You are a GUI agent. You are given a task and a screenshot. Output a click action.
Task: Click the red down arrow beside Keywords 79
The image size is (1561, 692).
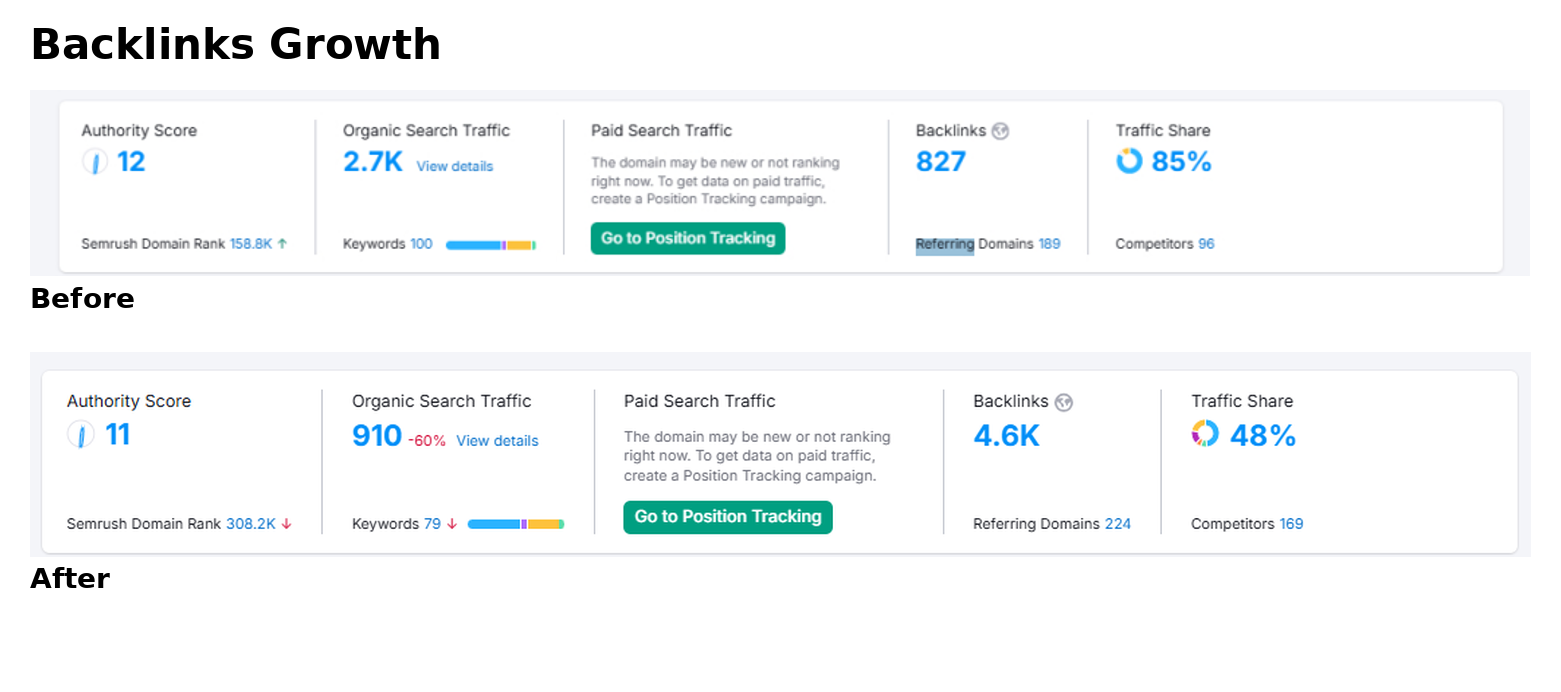click(452, 524)
